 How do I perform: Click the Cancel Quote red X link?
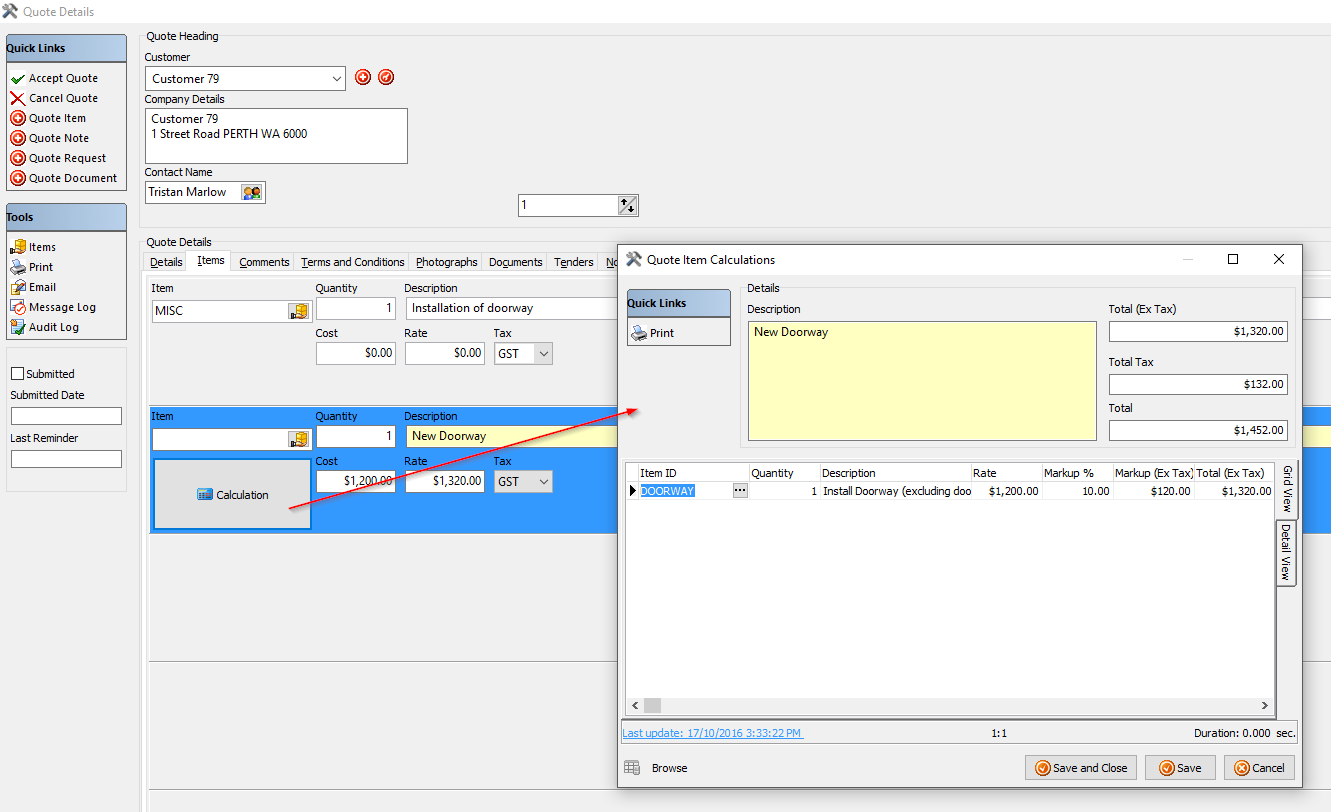tap(62, 98)
